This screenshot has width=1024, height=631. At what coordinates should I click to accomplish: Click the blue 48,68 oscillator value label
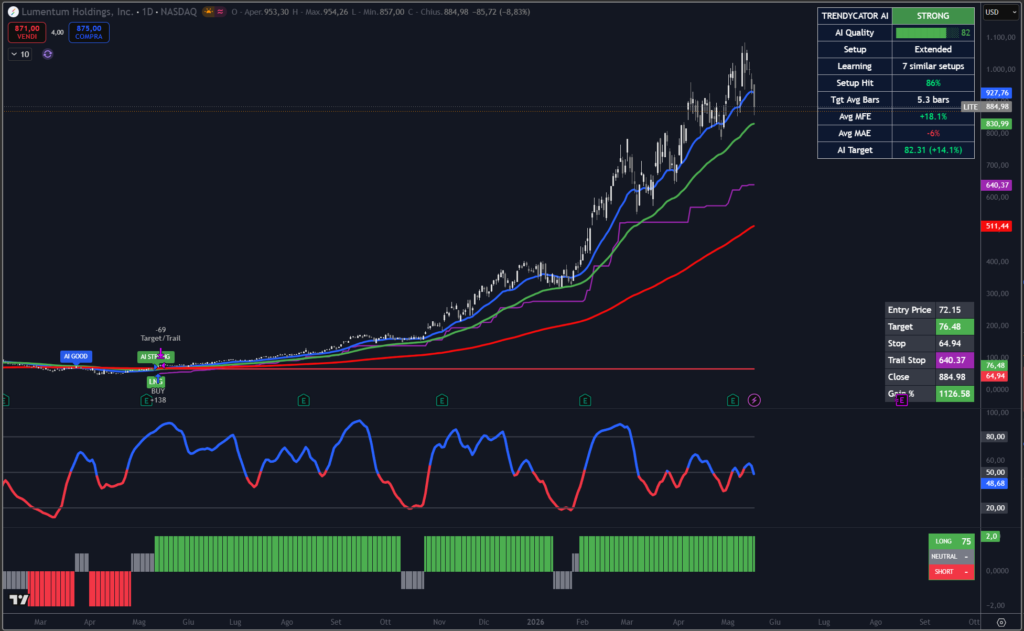click(995, 483)
